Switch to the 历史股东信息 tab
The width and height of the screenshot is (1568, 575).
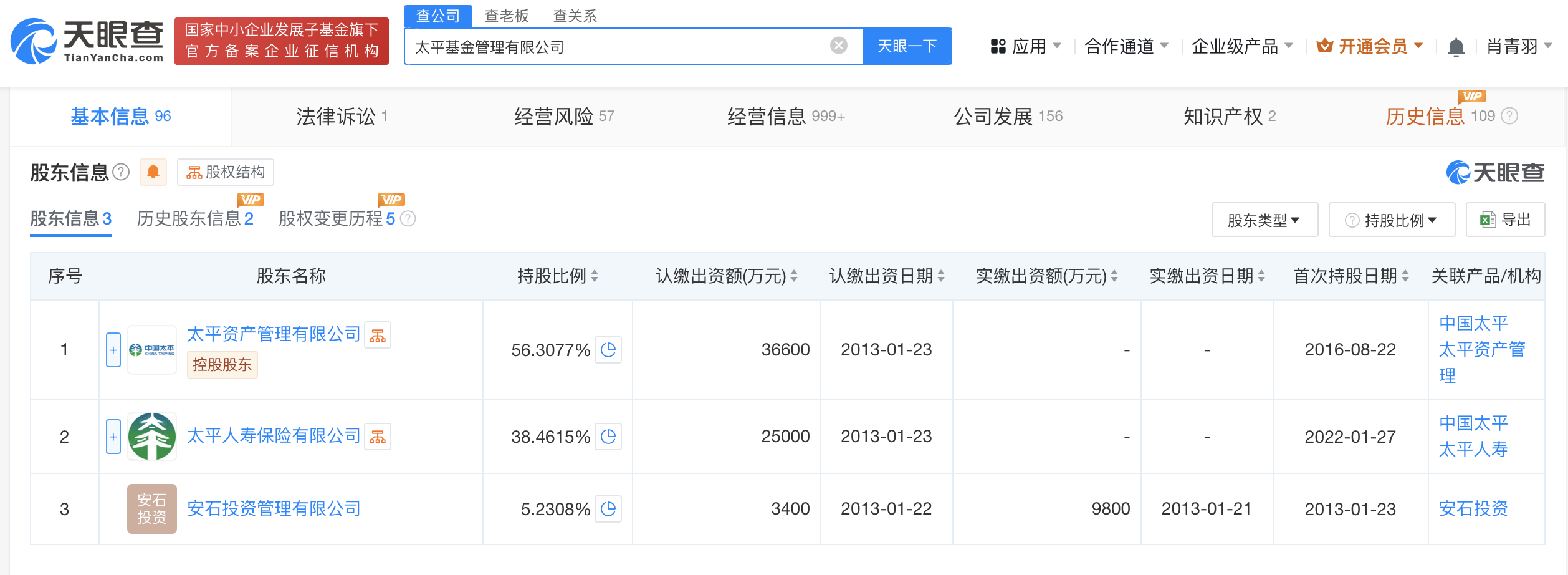[x=194, y=219]
